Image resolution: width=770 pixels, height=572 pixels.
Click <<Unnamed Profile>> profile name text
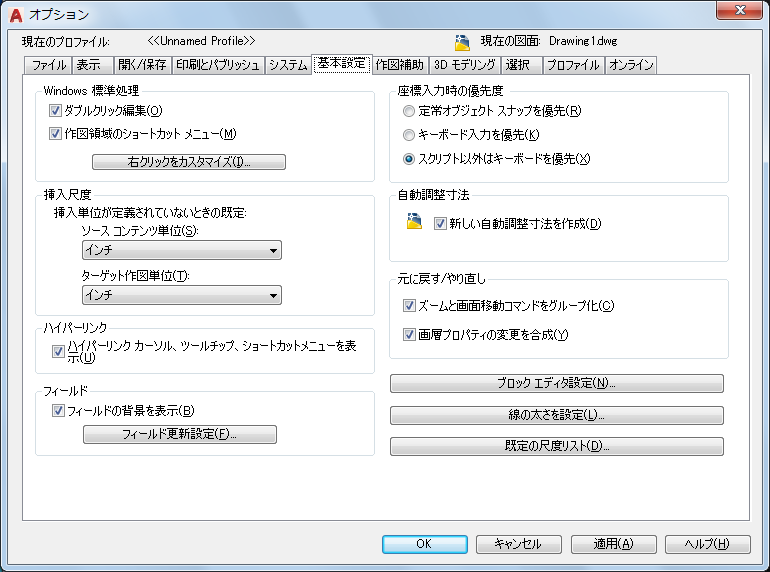pyautogui.click(x=201, y=41)
